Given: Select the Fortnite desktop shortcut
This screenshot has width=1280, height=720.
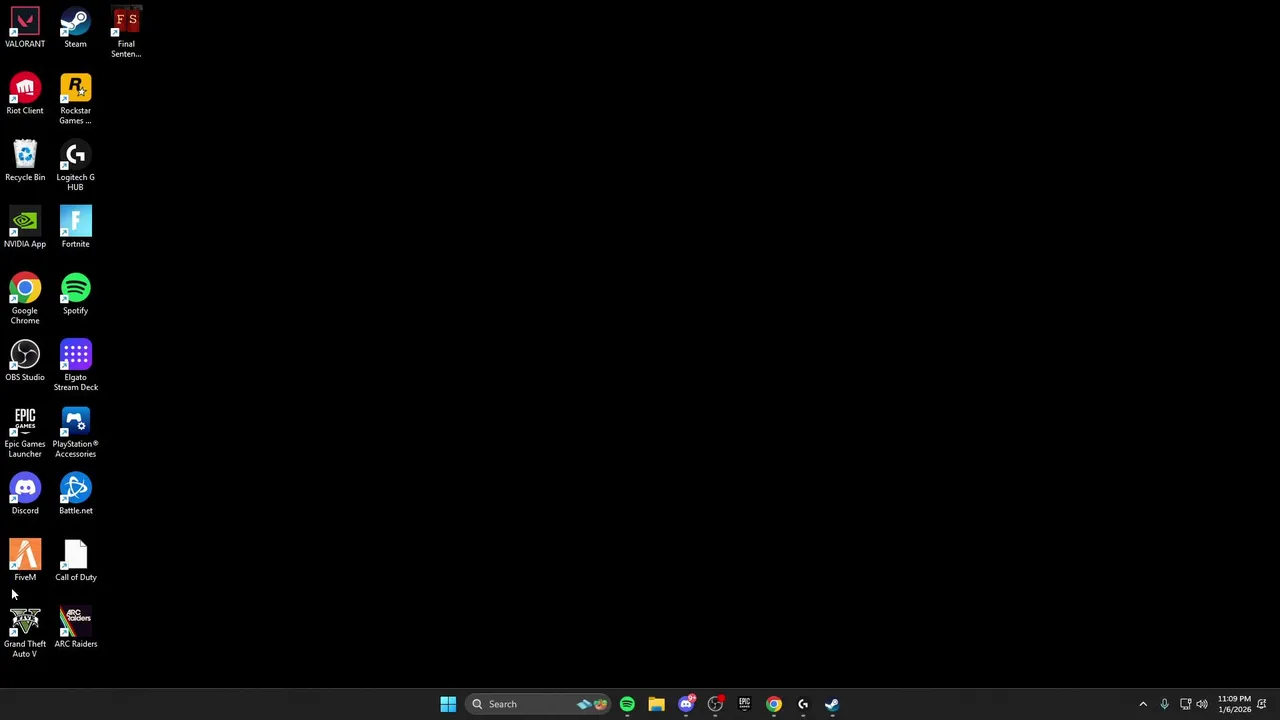Looking at the screenshot, I should [75, 229].
